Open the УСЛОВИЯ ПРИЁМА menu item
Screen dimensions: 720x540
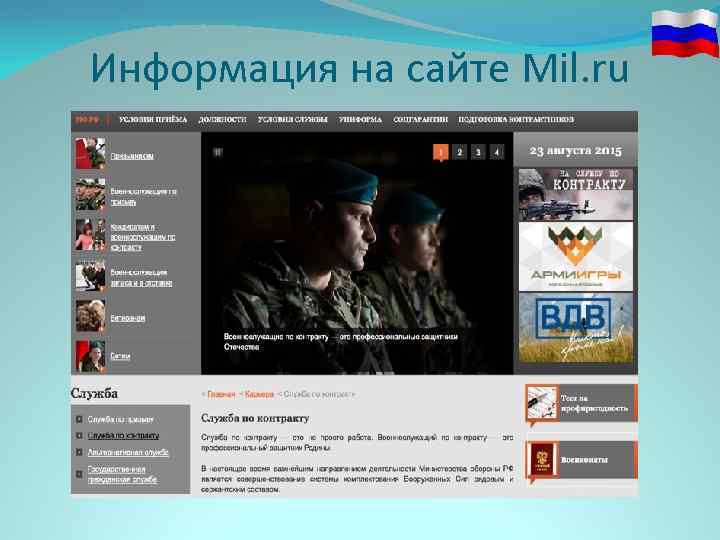pyautogui.click(x=153, y=119)
